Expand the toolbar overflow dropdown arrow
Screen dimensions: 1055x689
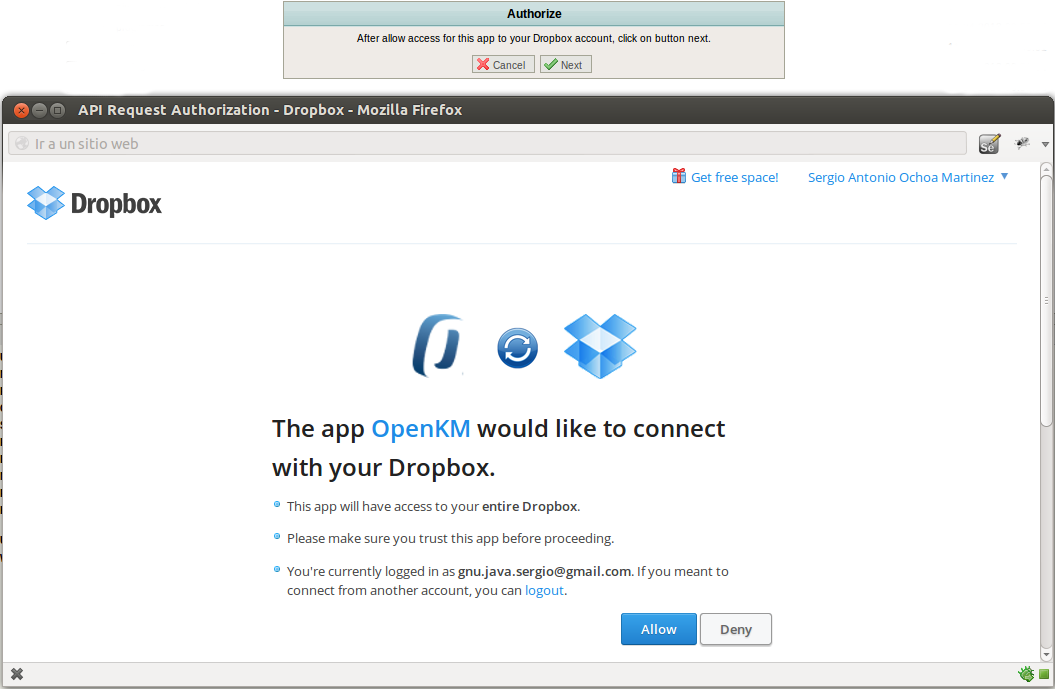(1045, 144)
